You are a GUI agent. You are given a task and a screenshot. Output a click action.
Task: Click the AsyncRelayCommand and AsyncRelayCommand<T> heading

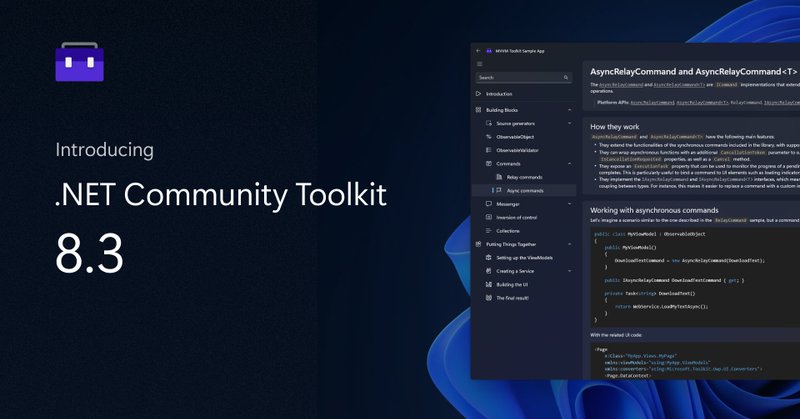[693, 71]
